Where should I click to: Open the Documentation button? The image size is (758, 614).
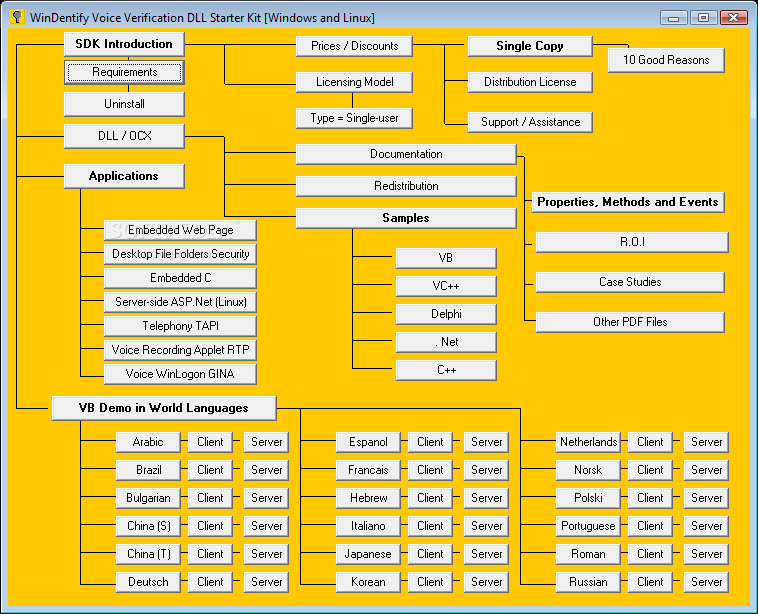406,154
